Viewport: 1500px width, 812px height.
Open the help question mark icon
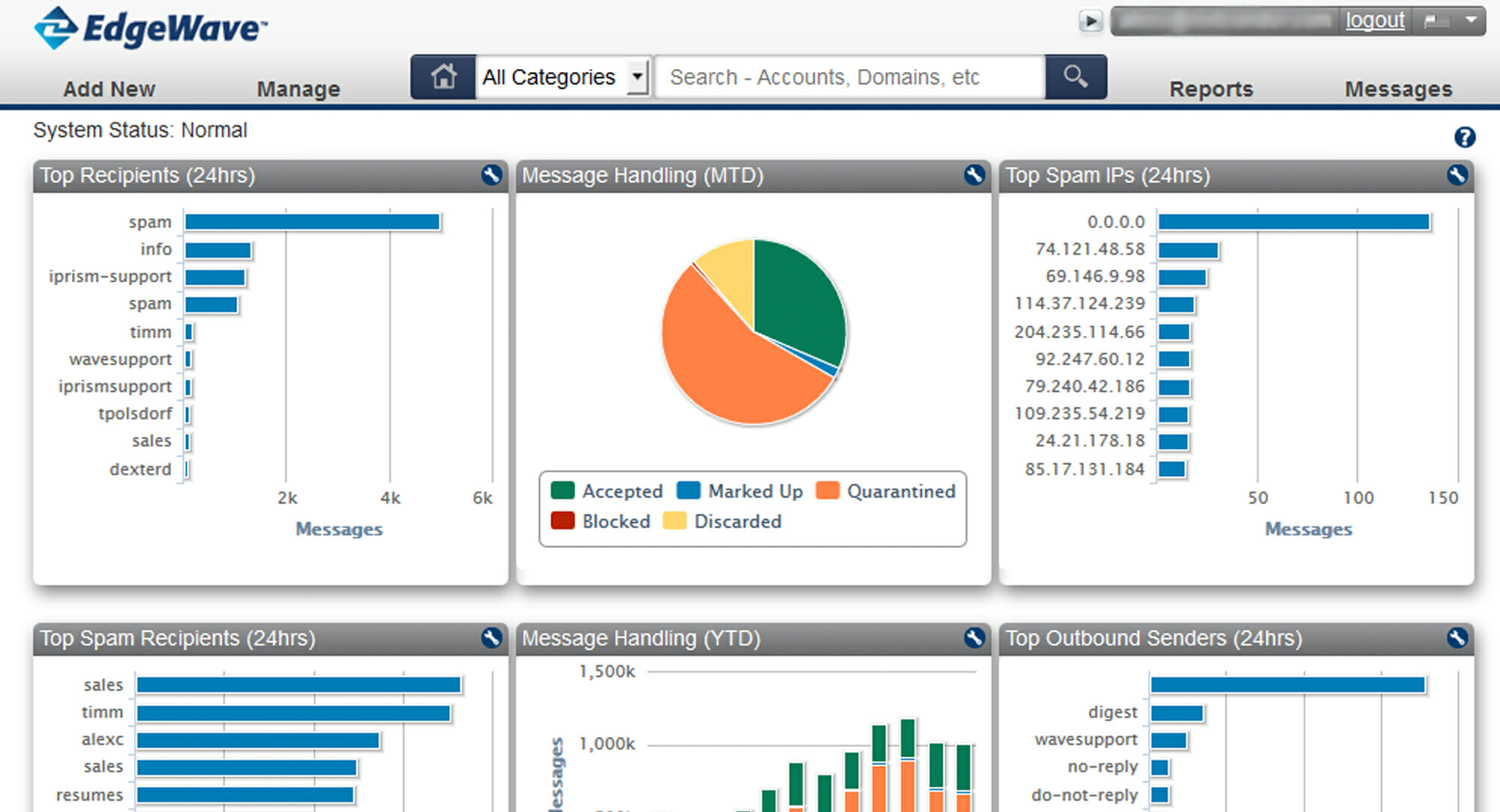1464,137
